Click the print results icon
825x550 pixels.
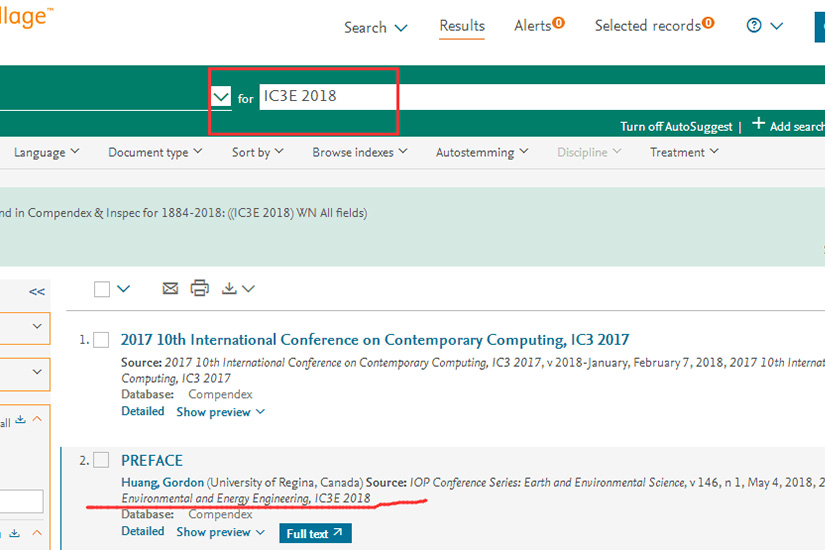[x=200, y=288]
